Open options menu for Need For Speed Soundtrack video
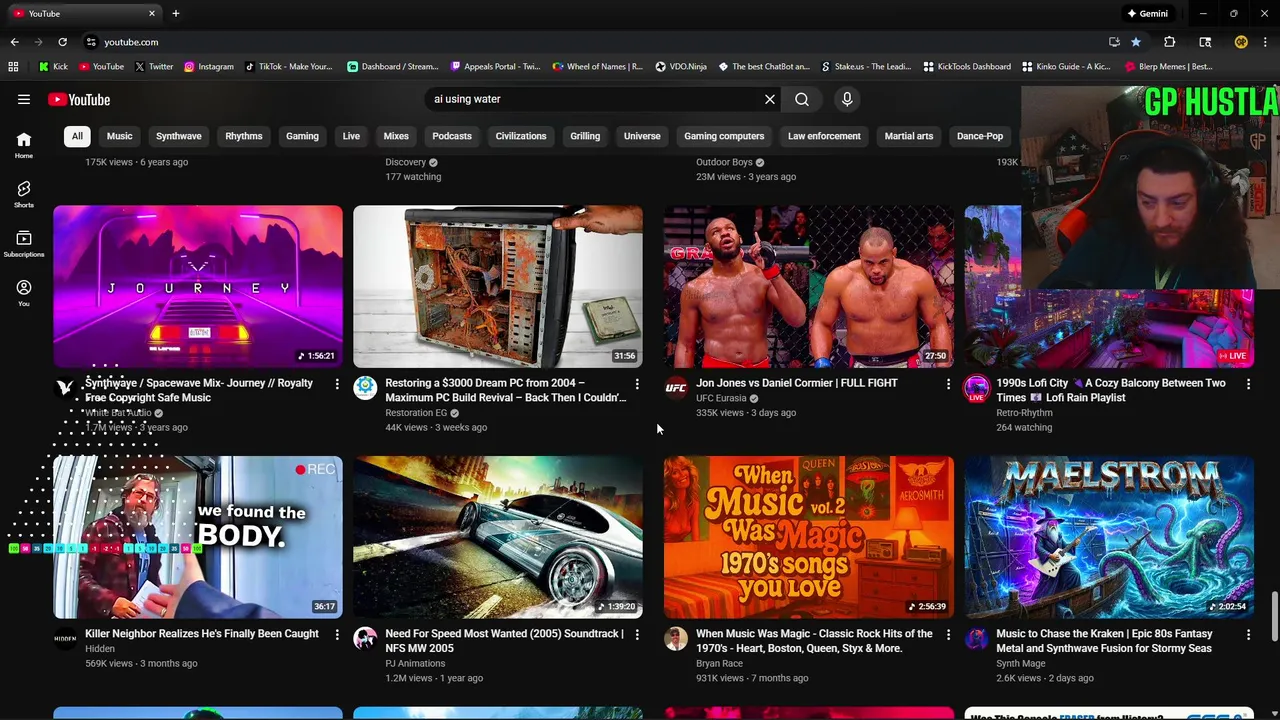1280x720 pixels. coord(637,635)
